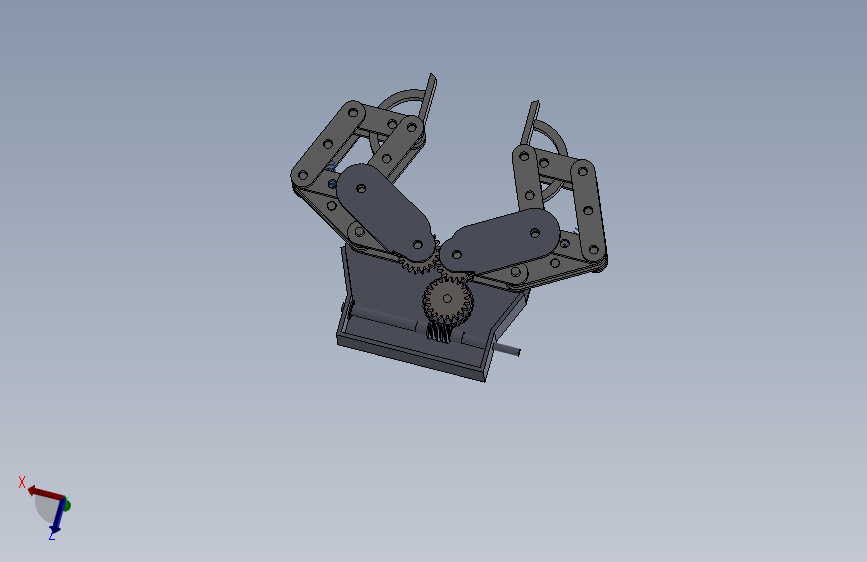867x562 pixels.
Task: Click the green Y axis dot on the triad
Action: pos(67,504)
